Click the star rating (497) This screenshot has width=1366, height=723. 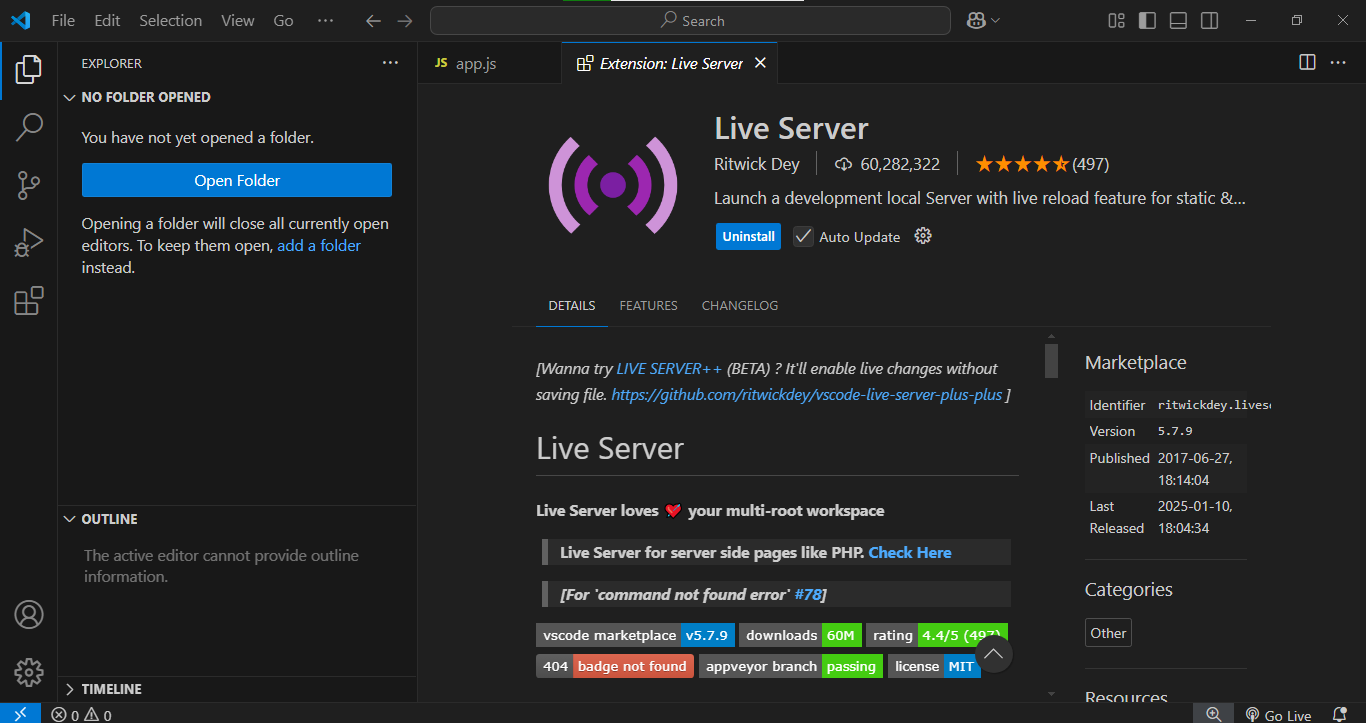coord(1042,164)
